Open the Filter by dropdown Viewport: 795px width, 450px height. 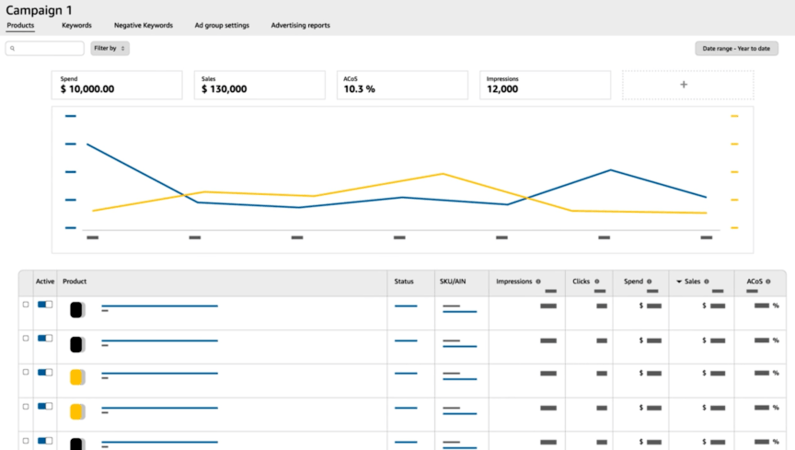click(x=110, y=48)
